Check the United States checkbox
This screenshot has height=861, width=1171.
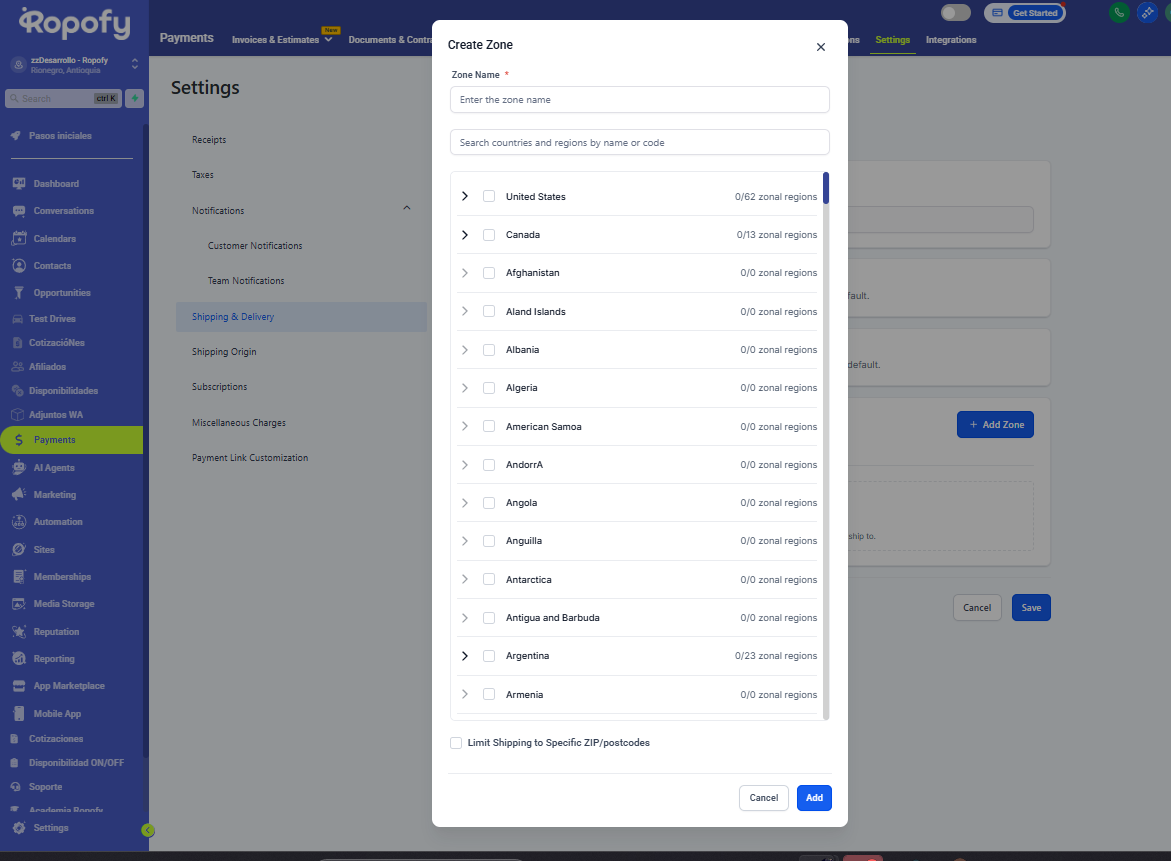point(489,197)
